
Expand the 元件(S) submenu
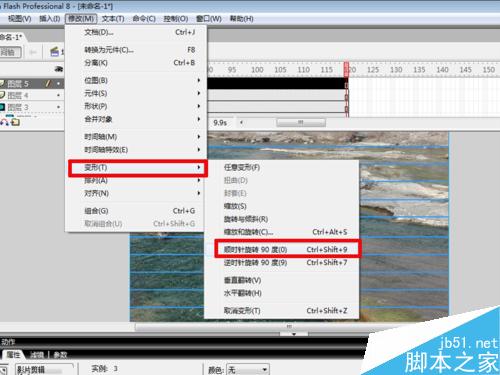[199, 93]
